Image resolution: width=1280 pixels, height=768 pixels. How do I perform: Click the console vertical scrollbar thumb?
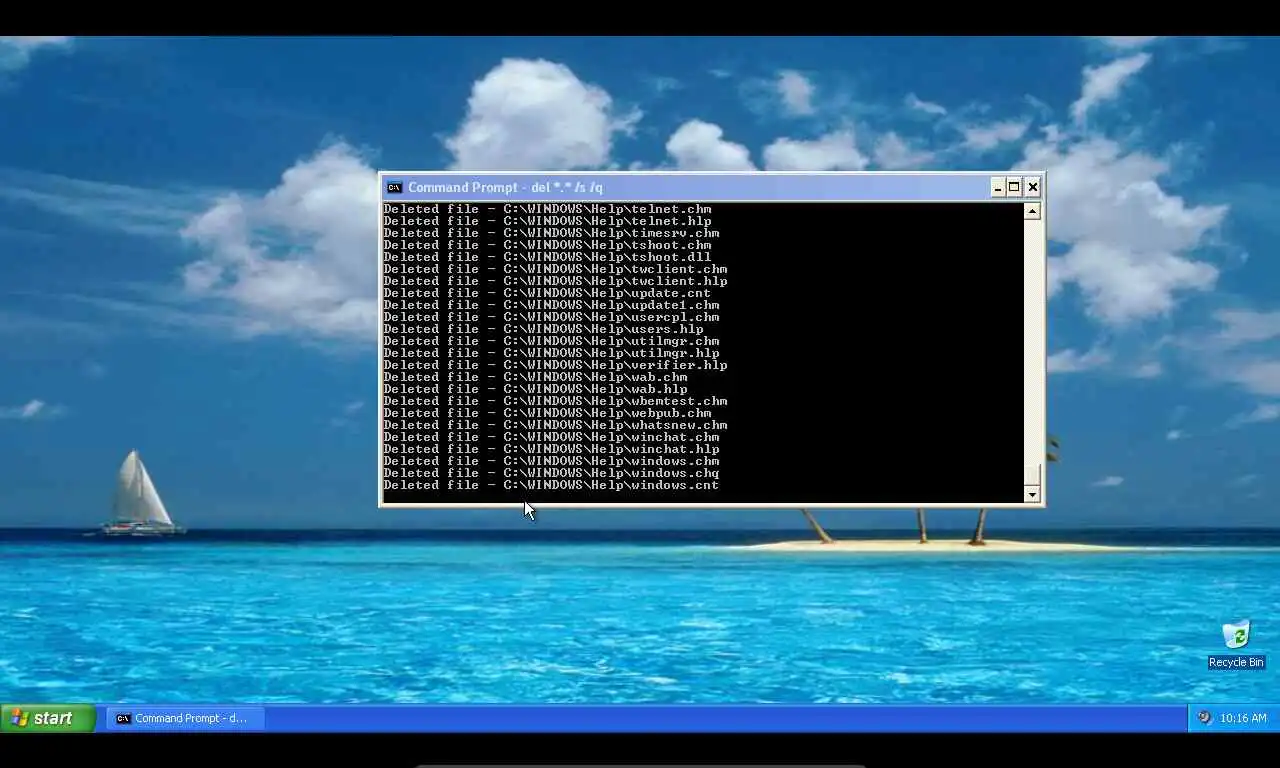point(1032,475)
